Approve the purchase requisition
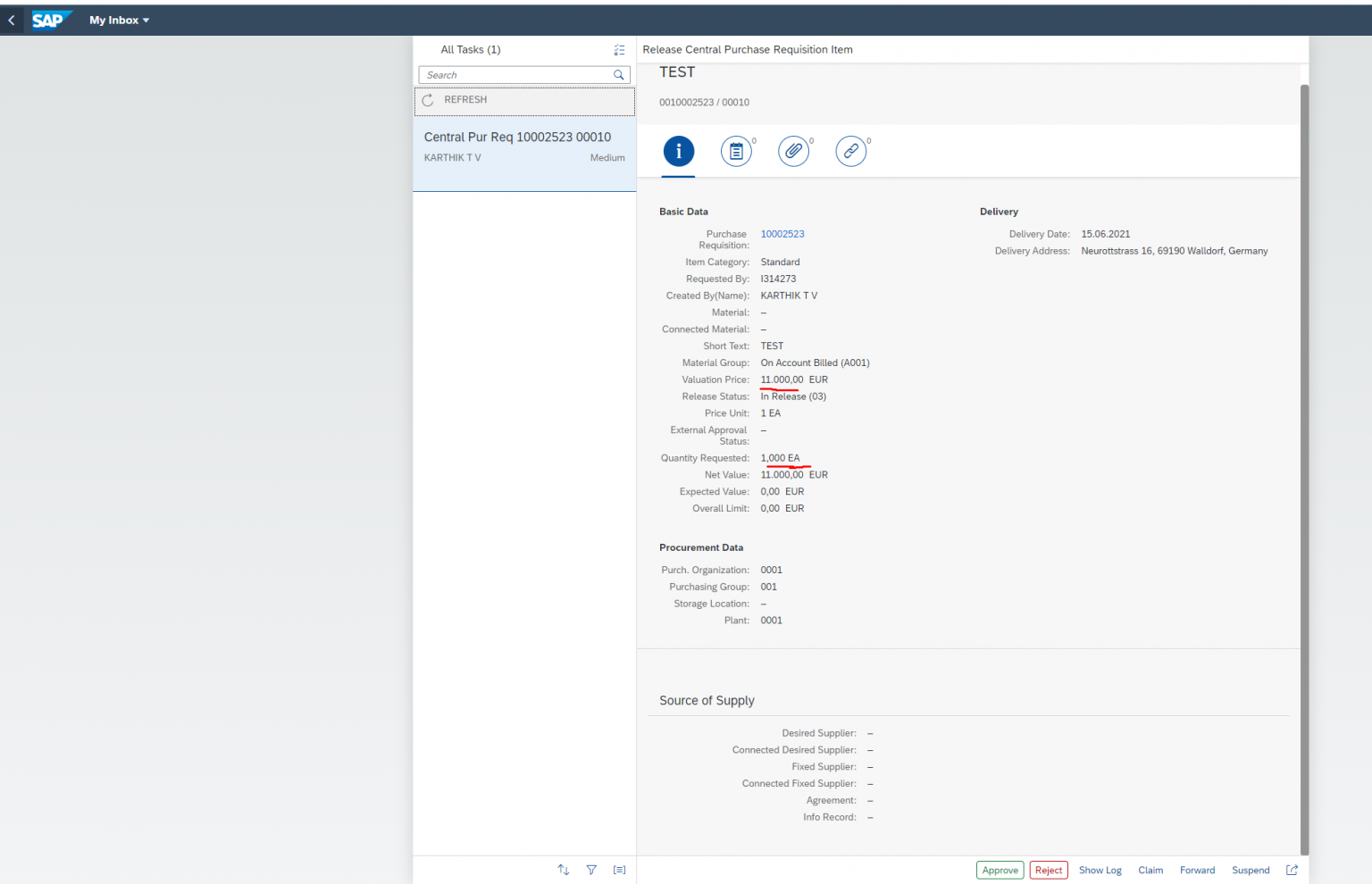This screenshot has width=1372, height=884. pos(1000,870)
